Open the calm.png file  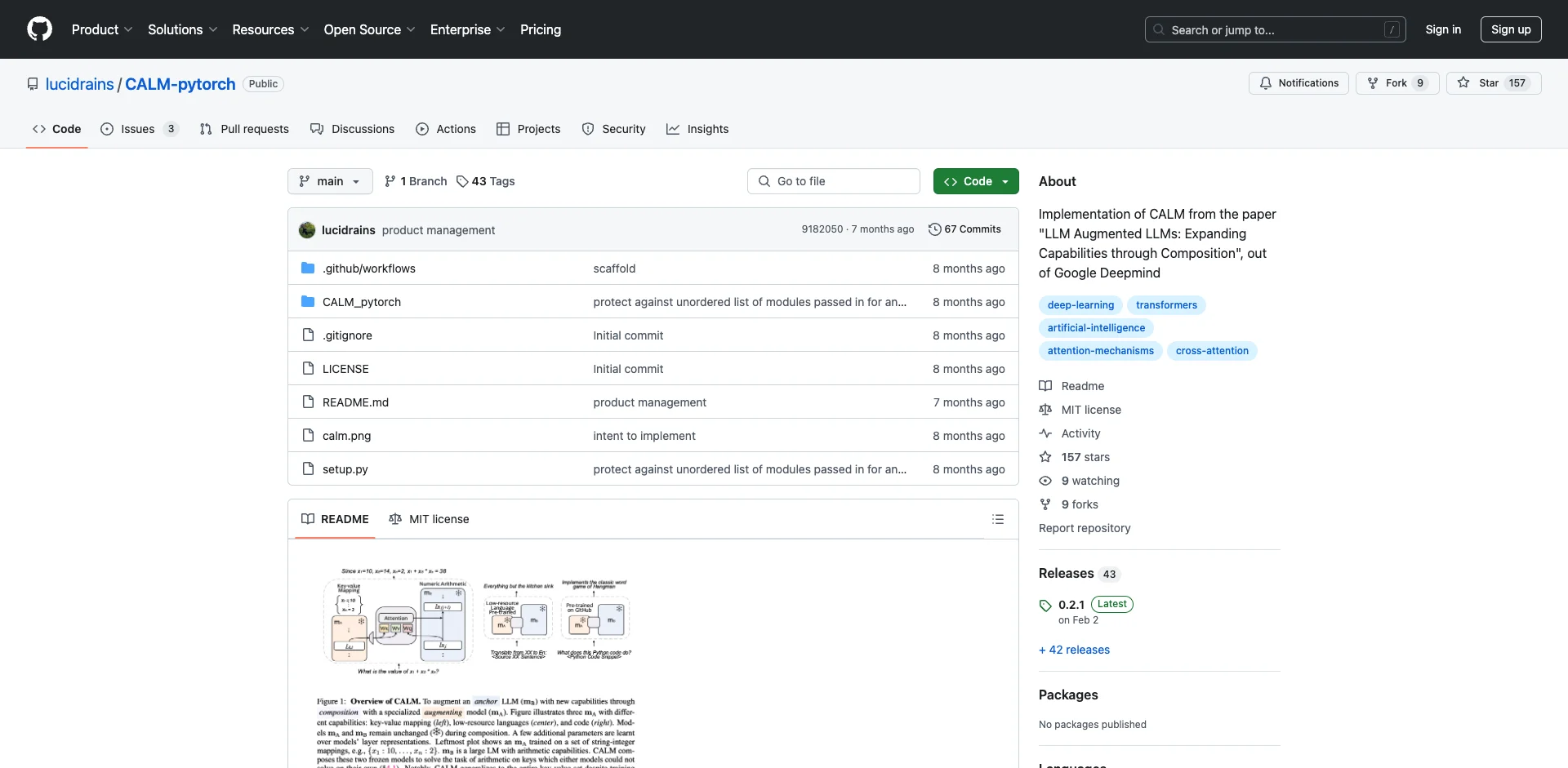click(346, 436)
